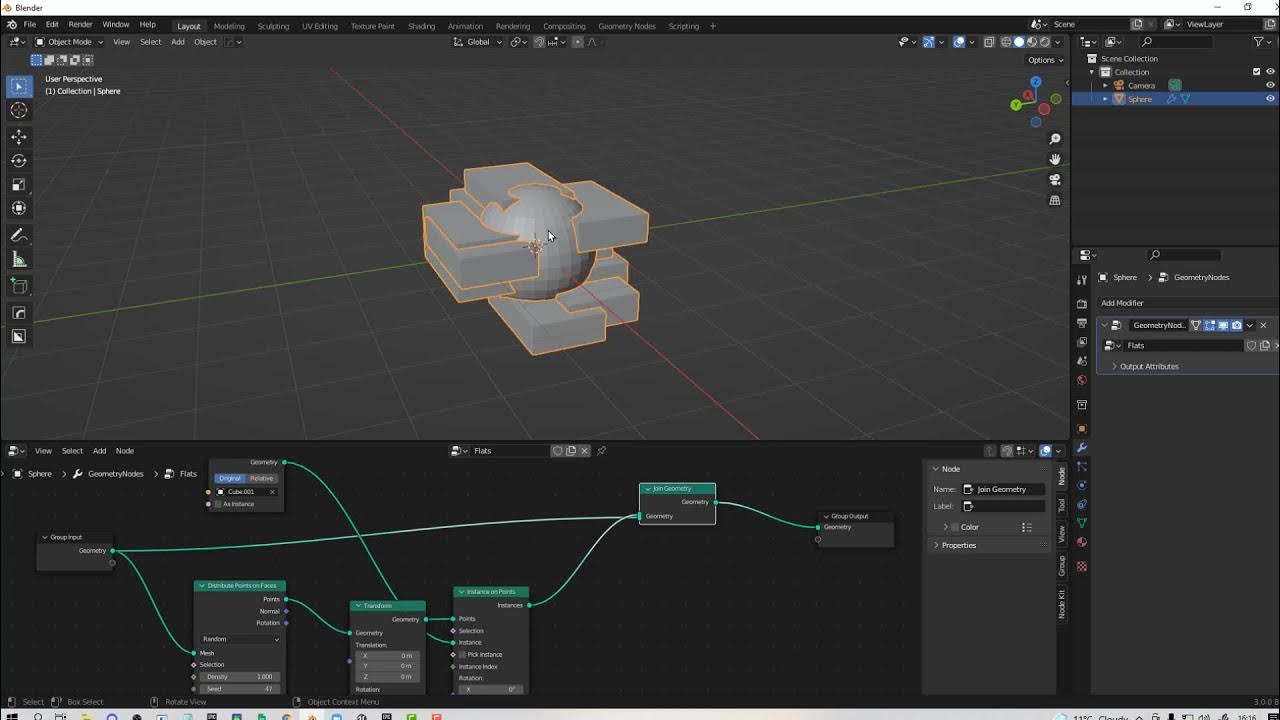This screenshot has height=720, width=1280.
Task: Enable the As Instance checkbox
Action: pos(218,504)
